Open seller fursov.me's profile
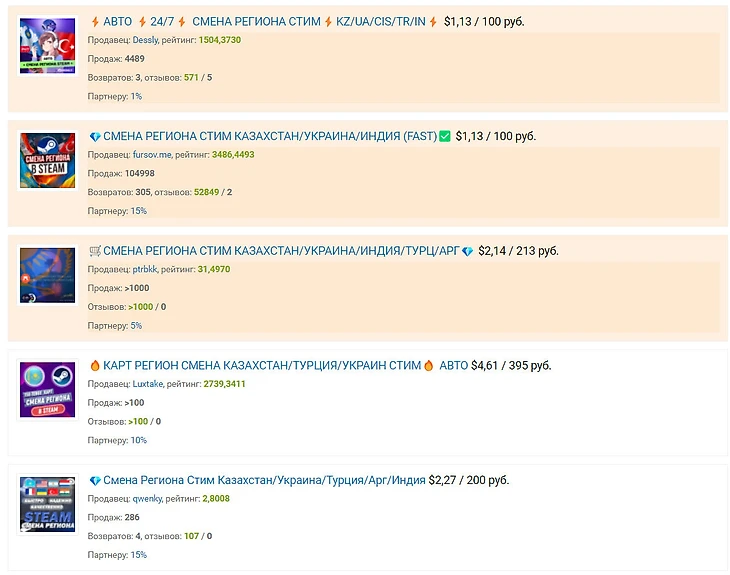The image size is (730, 575). click(x=152, y=155)
